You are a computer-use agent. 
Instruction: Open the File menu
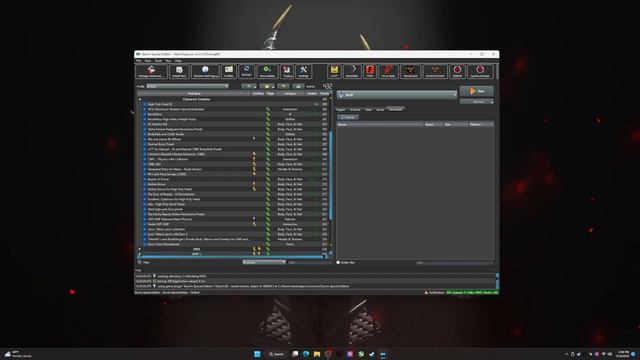tap(138, 61)
